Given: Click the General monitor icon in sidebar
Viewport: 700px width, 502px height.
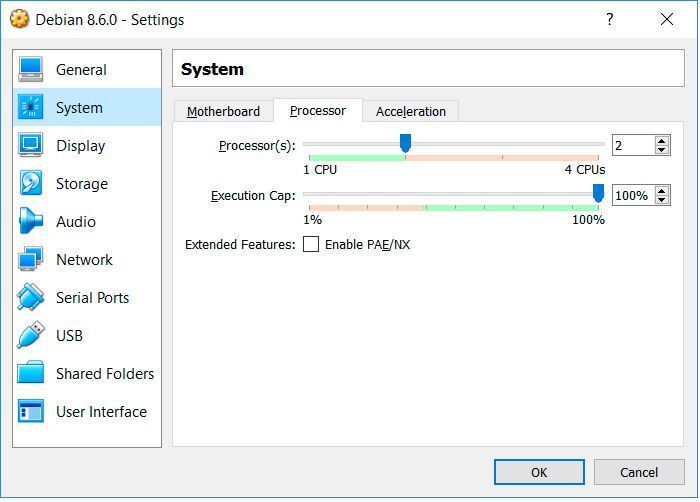Looking at the screenshot, I should pyautogui.click(x=31, y=69).
